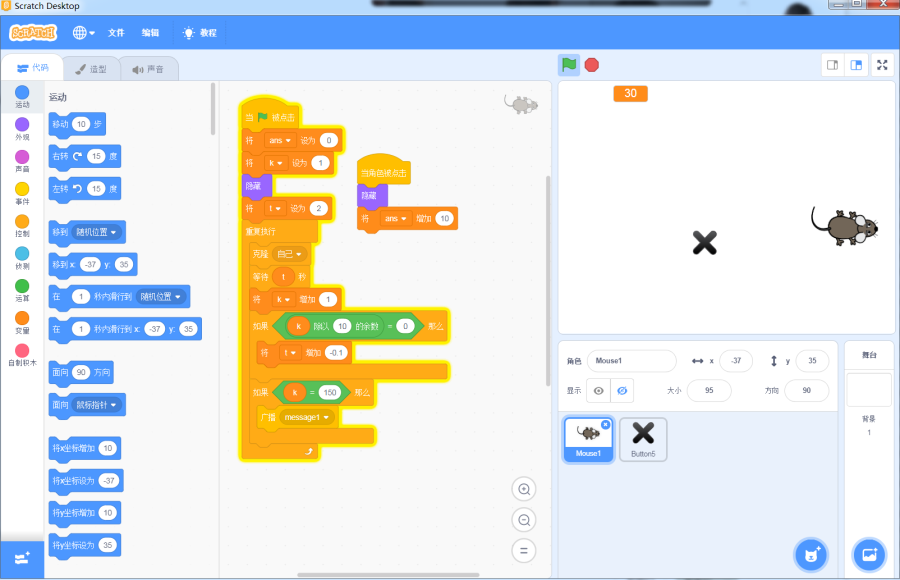This screenshot has width=900, height=580.
Task: Zoom in on the code workspace
Action: pos(523,489)
